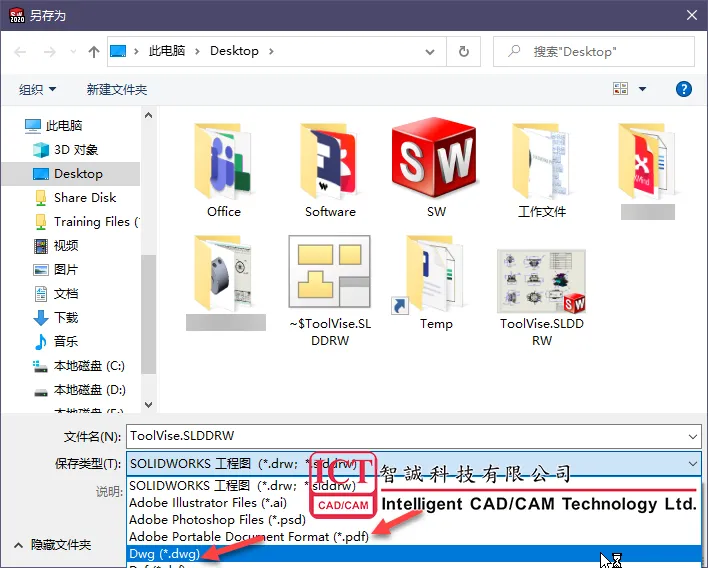Open 文档 in the sidebar

click(56, 293)
